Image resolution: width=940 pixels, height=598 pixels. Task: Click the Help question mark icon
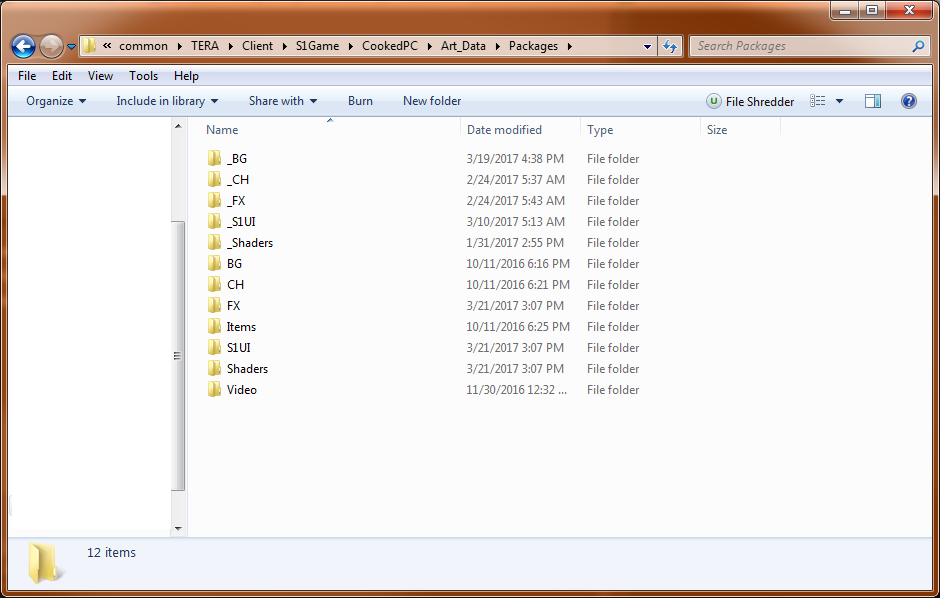point(909,101)
